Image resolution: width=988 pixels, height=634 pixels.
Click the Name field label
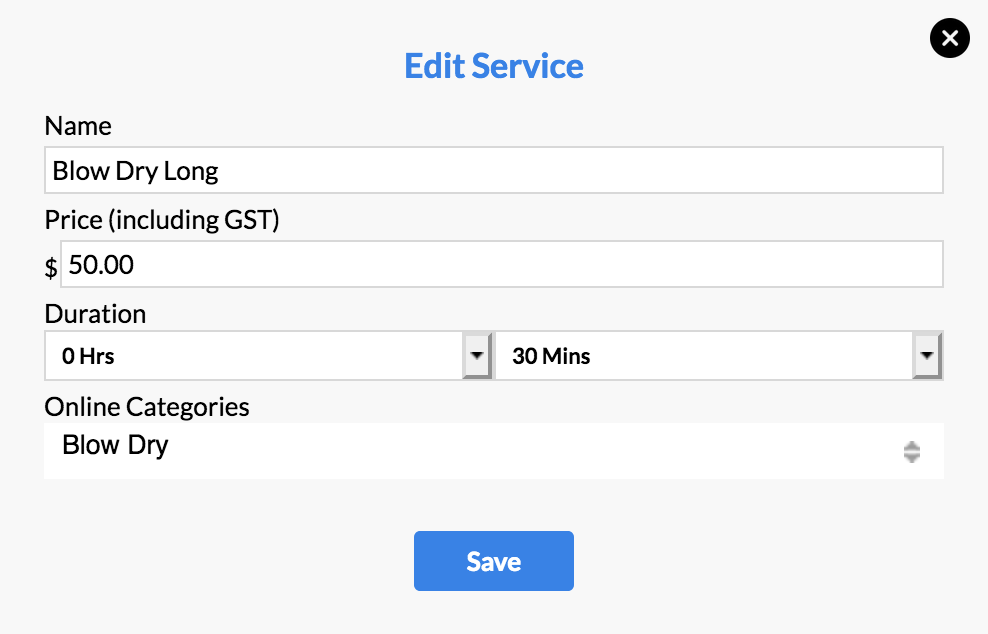(x=78, y=126)
